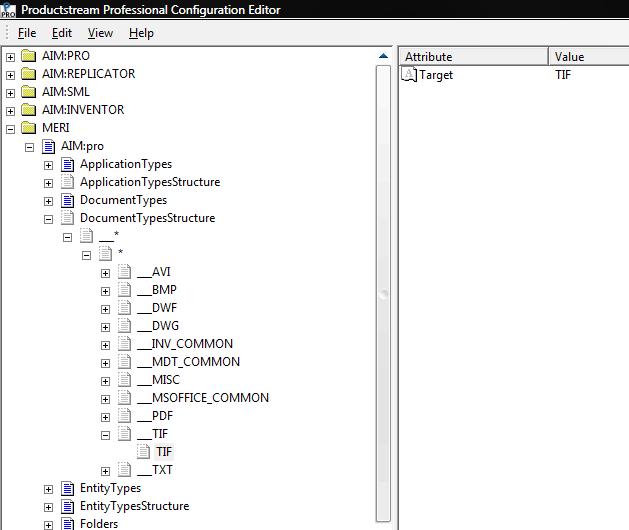Expand the __AVI node
The height and width of the screenshot is (530, 629).
(x=106, y=273)
